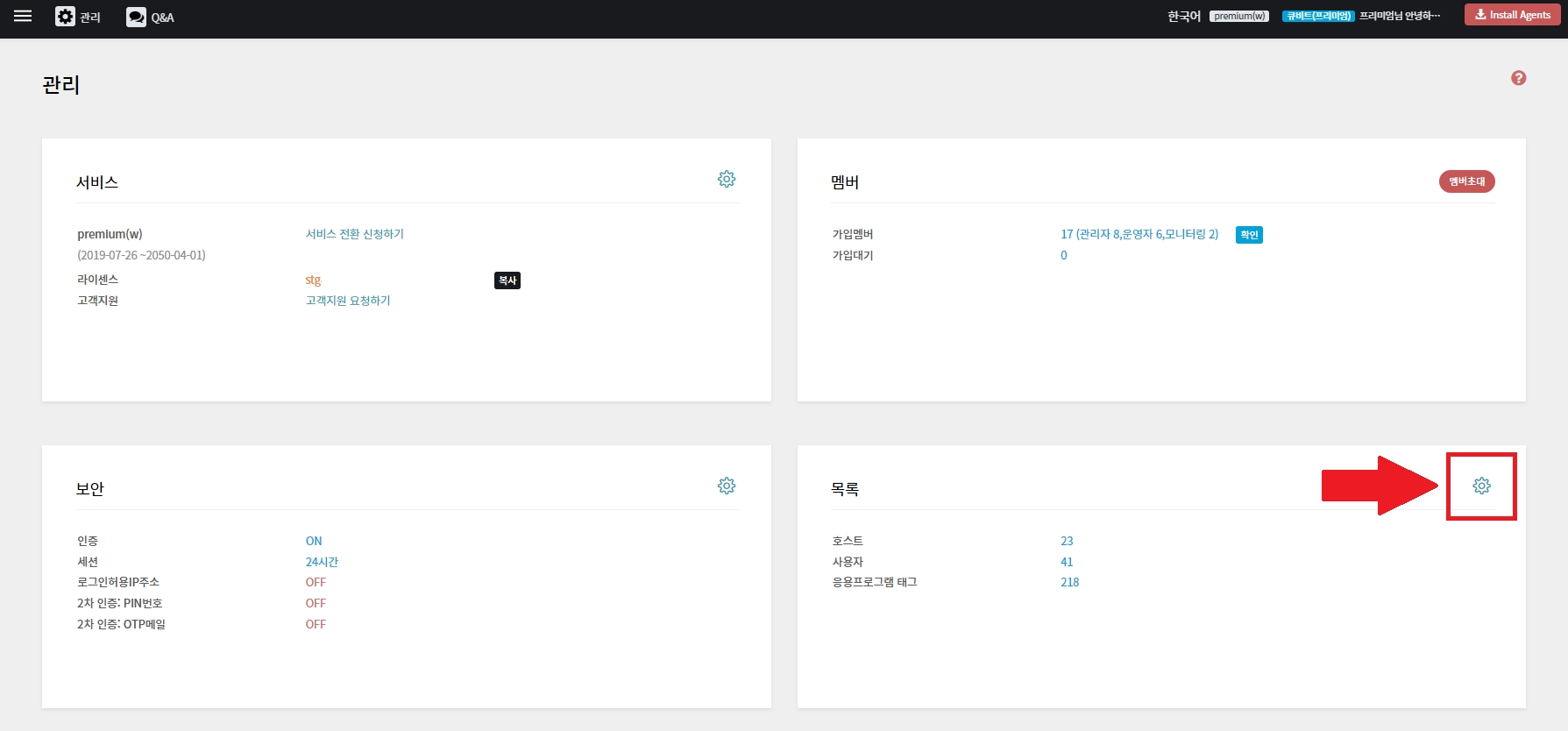Click the 관리 gear icon in the navbar
The height and width of the screenshot is (731, 1568).
66,17
